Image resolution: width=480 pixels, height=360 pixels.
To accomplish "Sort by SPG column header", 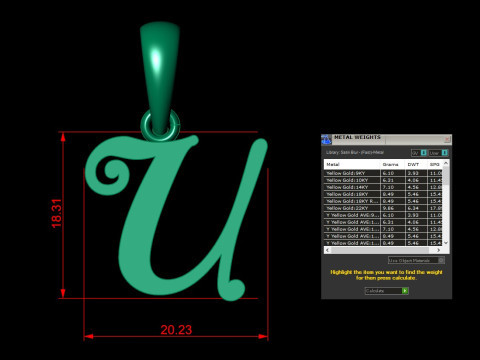I will pos(435,164).
